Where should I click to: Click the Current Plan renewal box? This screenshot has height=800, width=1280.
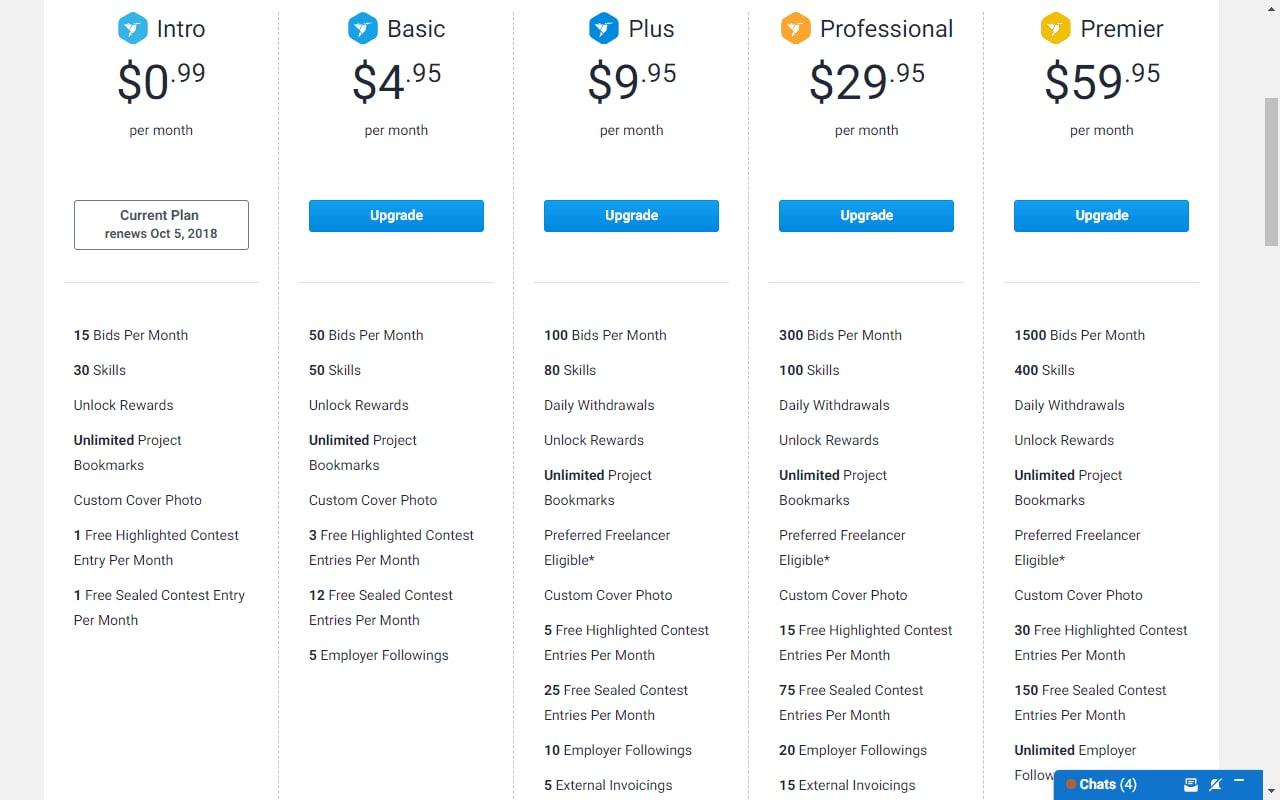tap(161, 225)
